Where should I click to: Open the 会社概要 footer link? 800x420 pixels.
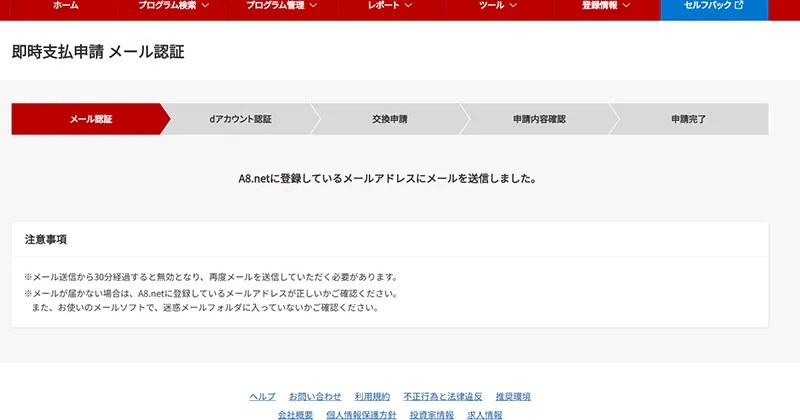(x=295, y=415)
